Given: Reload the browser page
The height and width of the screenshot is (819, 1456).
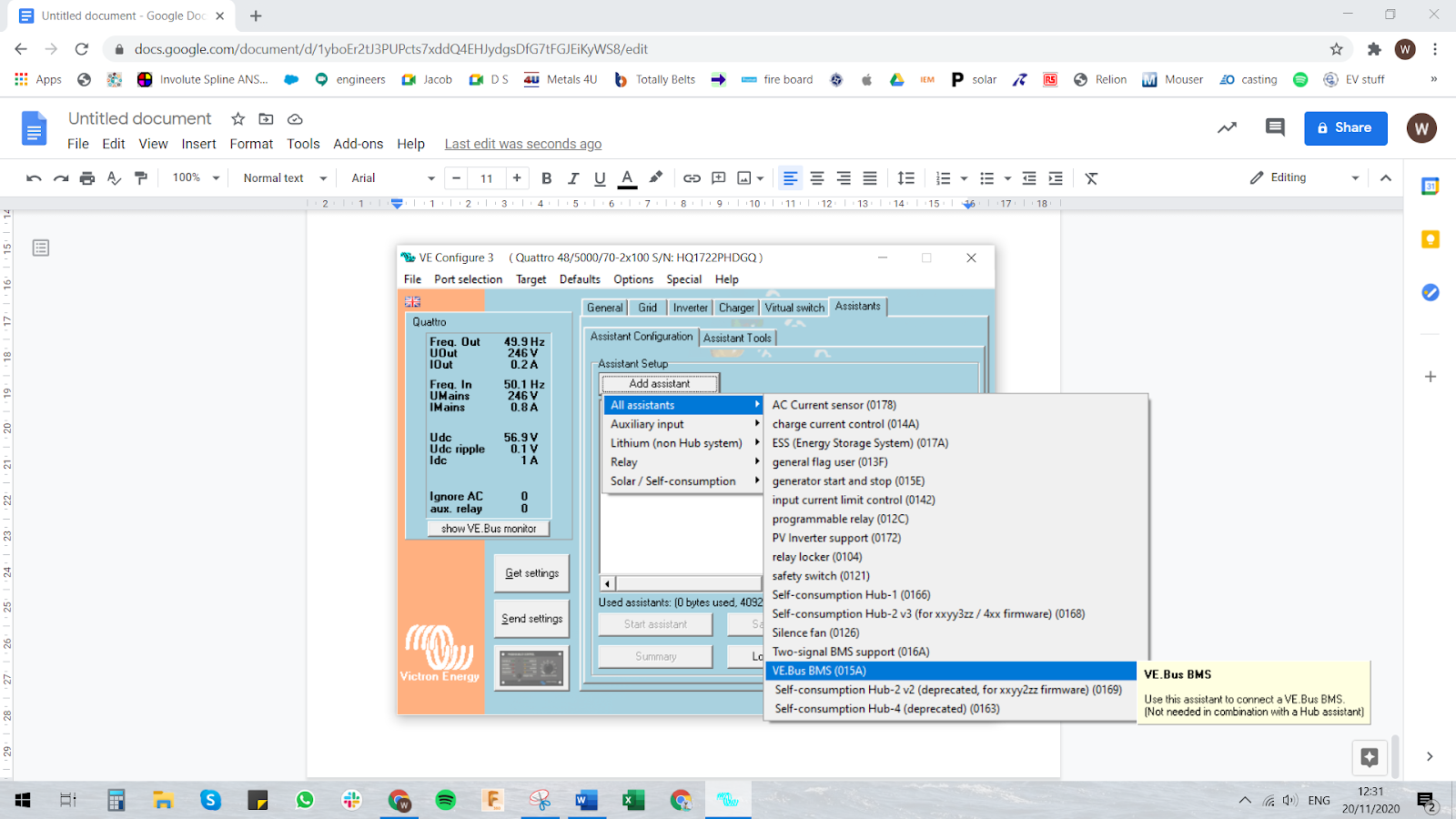Looking at the screenshot, I should click(82, 49).
